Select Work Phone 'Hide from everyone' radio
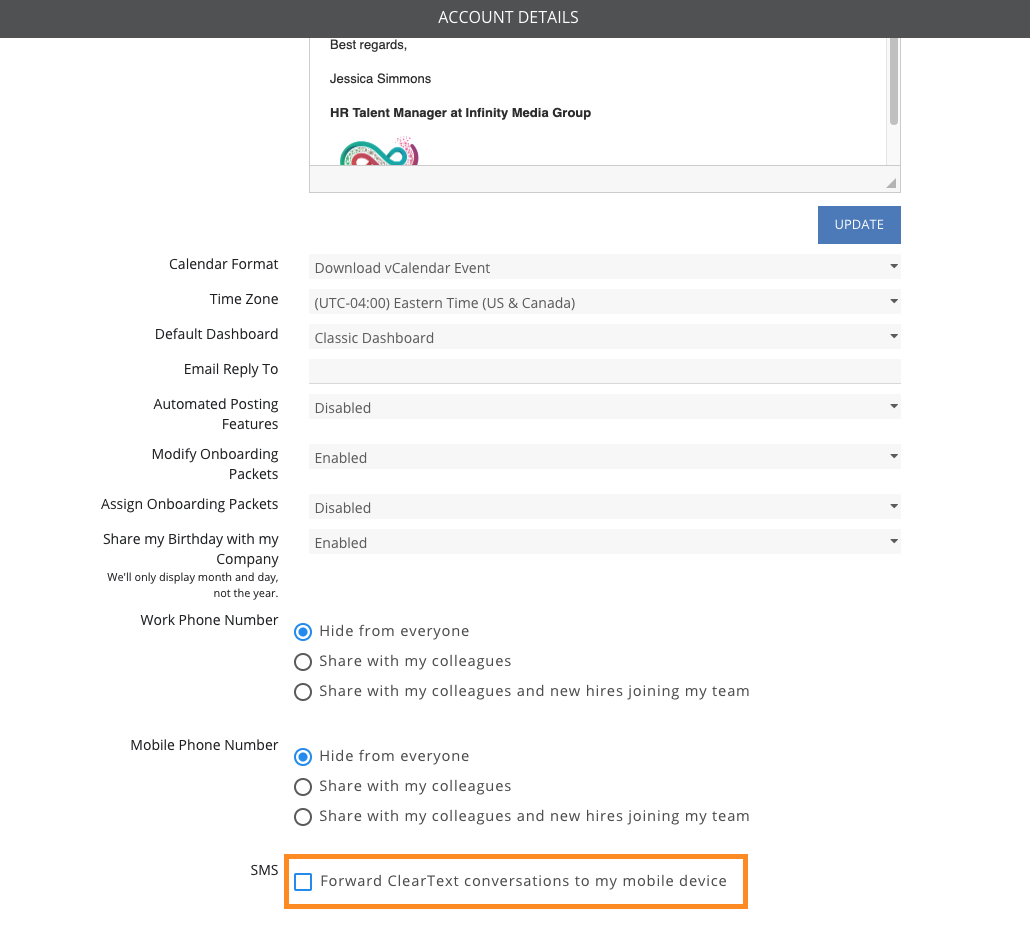The height and width of the screenshot is (939, 1030). click(x=303, y=631)
